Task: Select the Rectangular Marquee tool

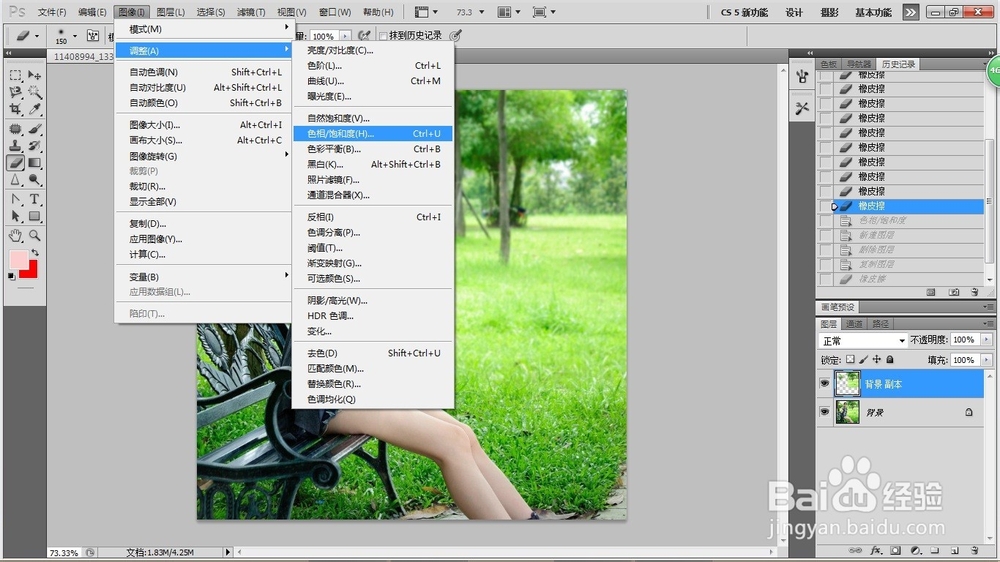Action: (x=15, y=75)
